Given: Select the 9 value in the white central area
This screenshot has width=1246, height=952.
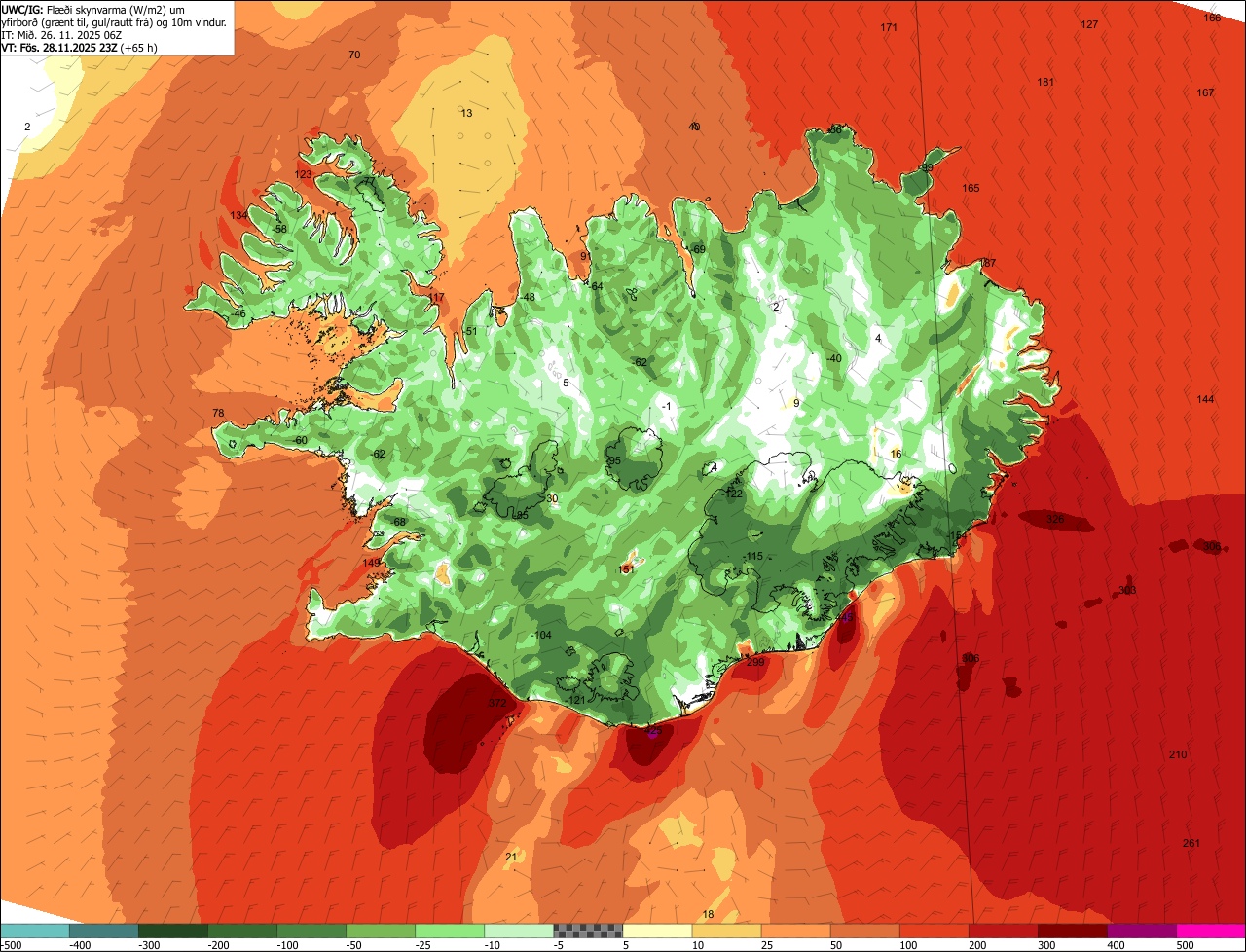Looking at the screenshot, I should pyautogui.click(x=795, y=403).
